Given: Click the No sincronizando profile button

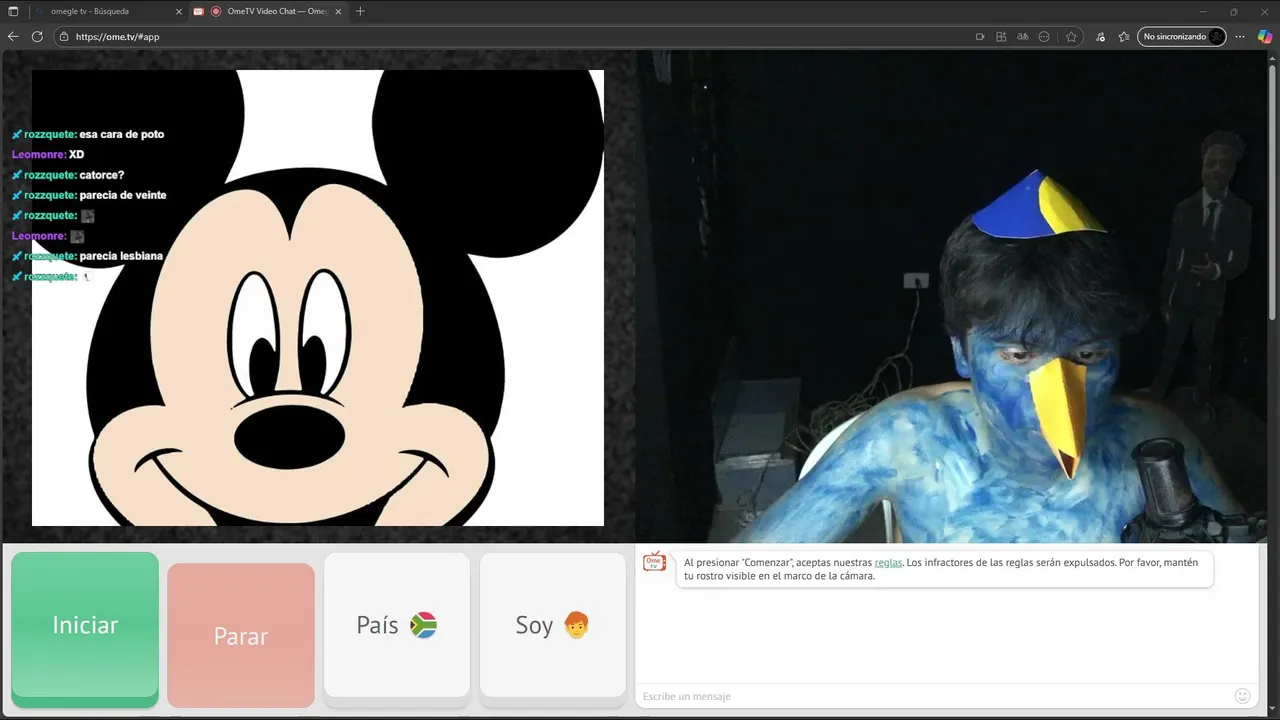Looking at the screenshot, I should [1182, 36].
